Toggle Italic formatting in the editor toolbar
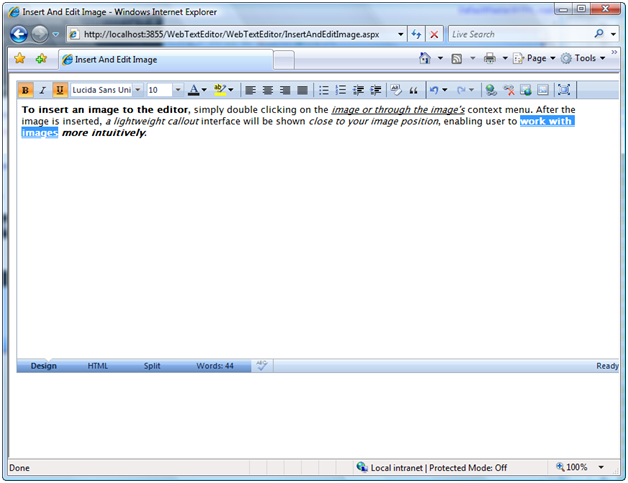Screen dimensions: 628x483 pyautogui.click(x=42, y=90)
